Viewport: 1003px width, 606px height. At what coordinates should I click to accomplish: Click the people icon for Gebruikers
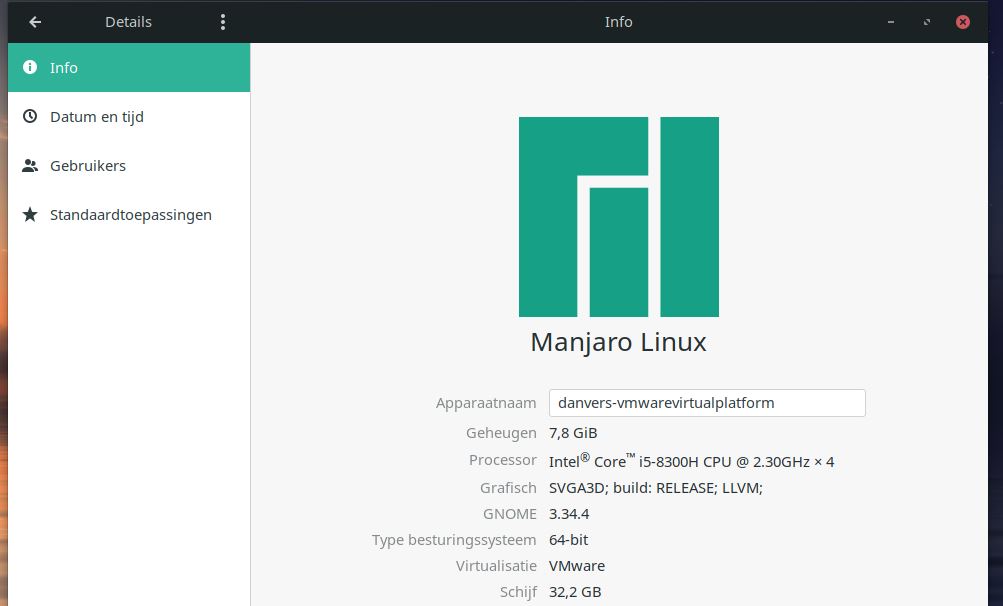pos(30,166)
